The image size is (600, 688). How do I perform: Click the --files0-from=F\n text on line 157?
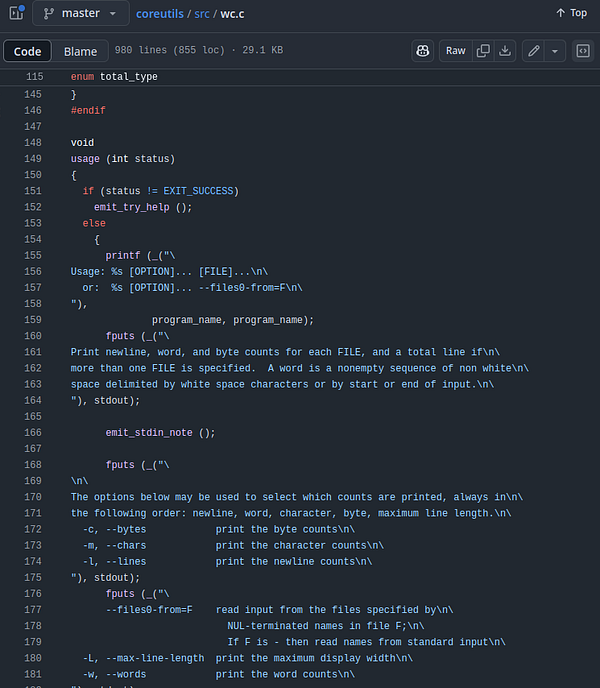[x=251, y=288]
